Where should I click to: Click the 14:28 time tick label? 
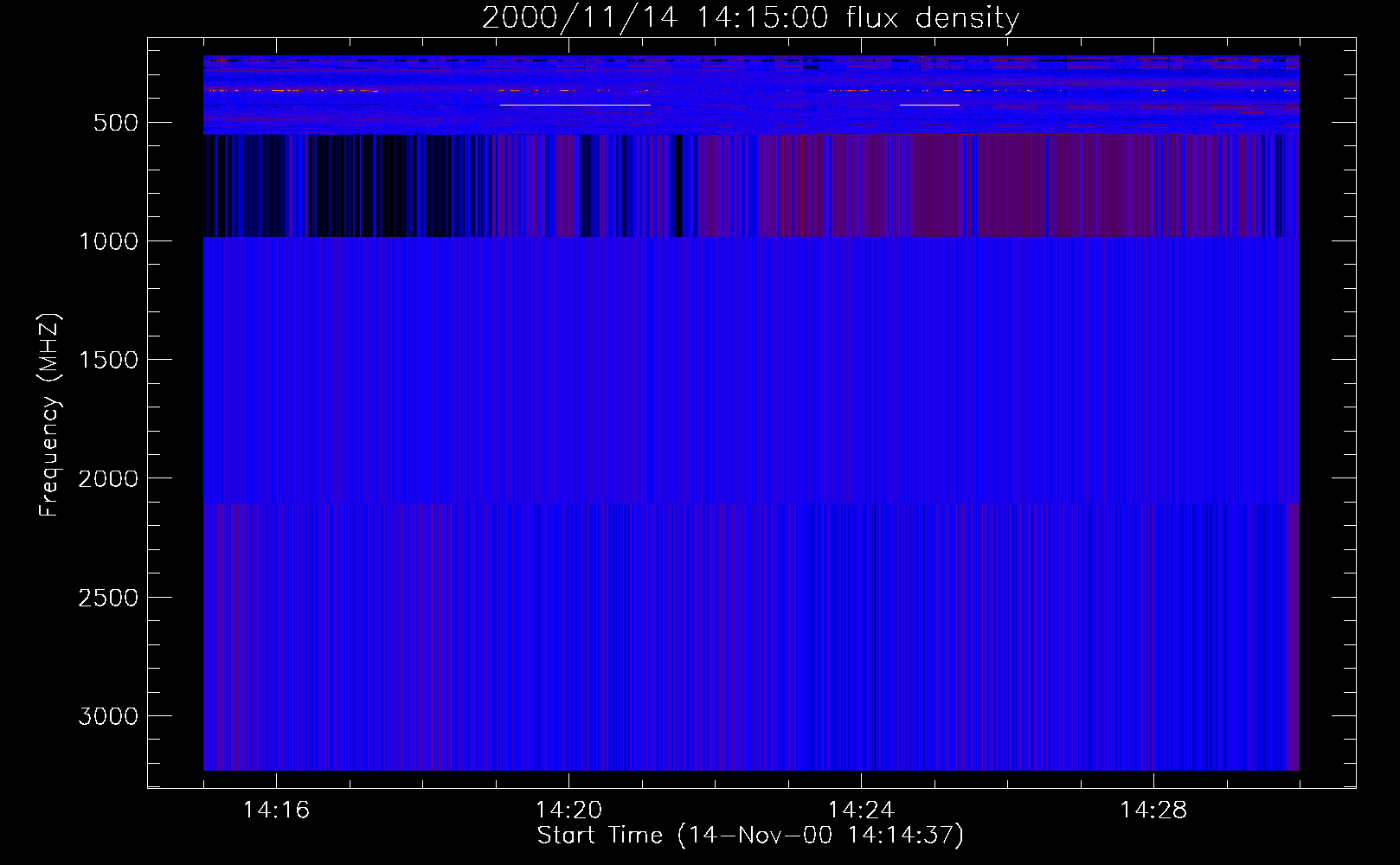pyautogui.click(x=1153, y=811)
